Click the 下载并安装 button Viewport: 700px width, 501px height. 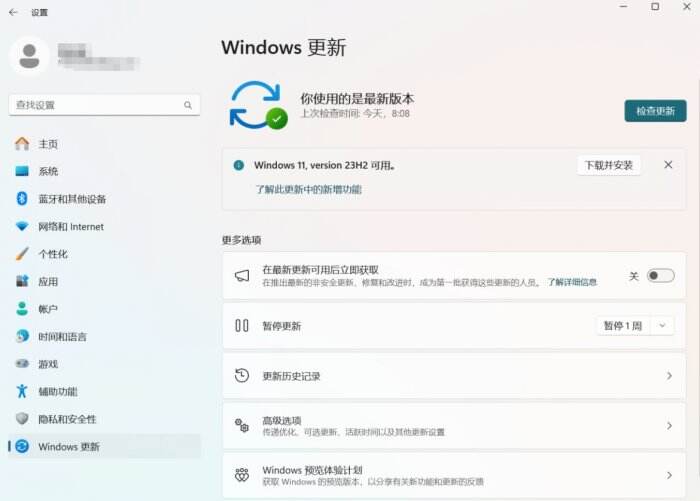pyautogui.click(x=609, y=165)
